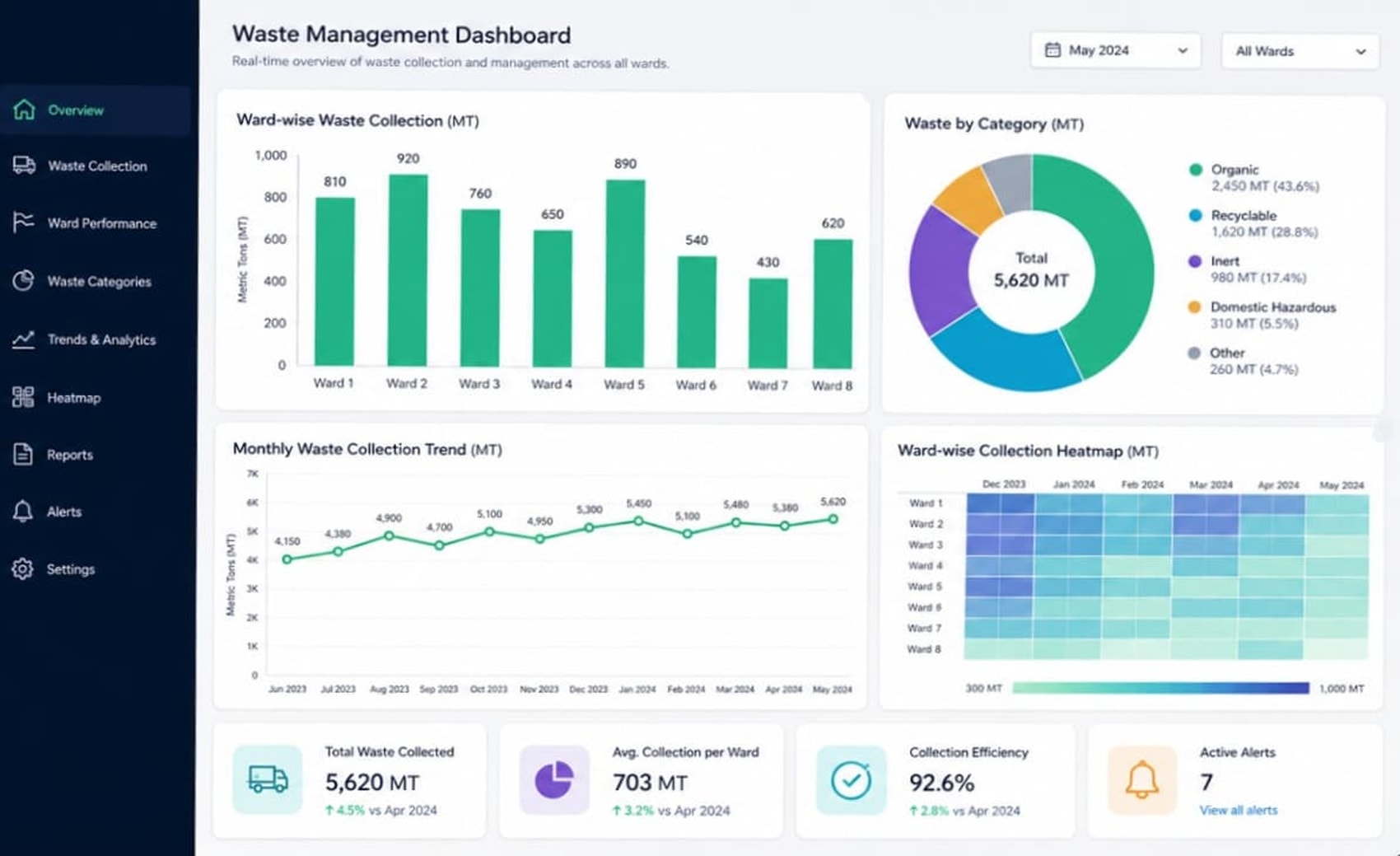Click the Waste Collection truck icon in sidebar
Screen dimensions: 1400x856
[x=24, y=166]
